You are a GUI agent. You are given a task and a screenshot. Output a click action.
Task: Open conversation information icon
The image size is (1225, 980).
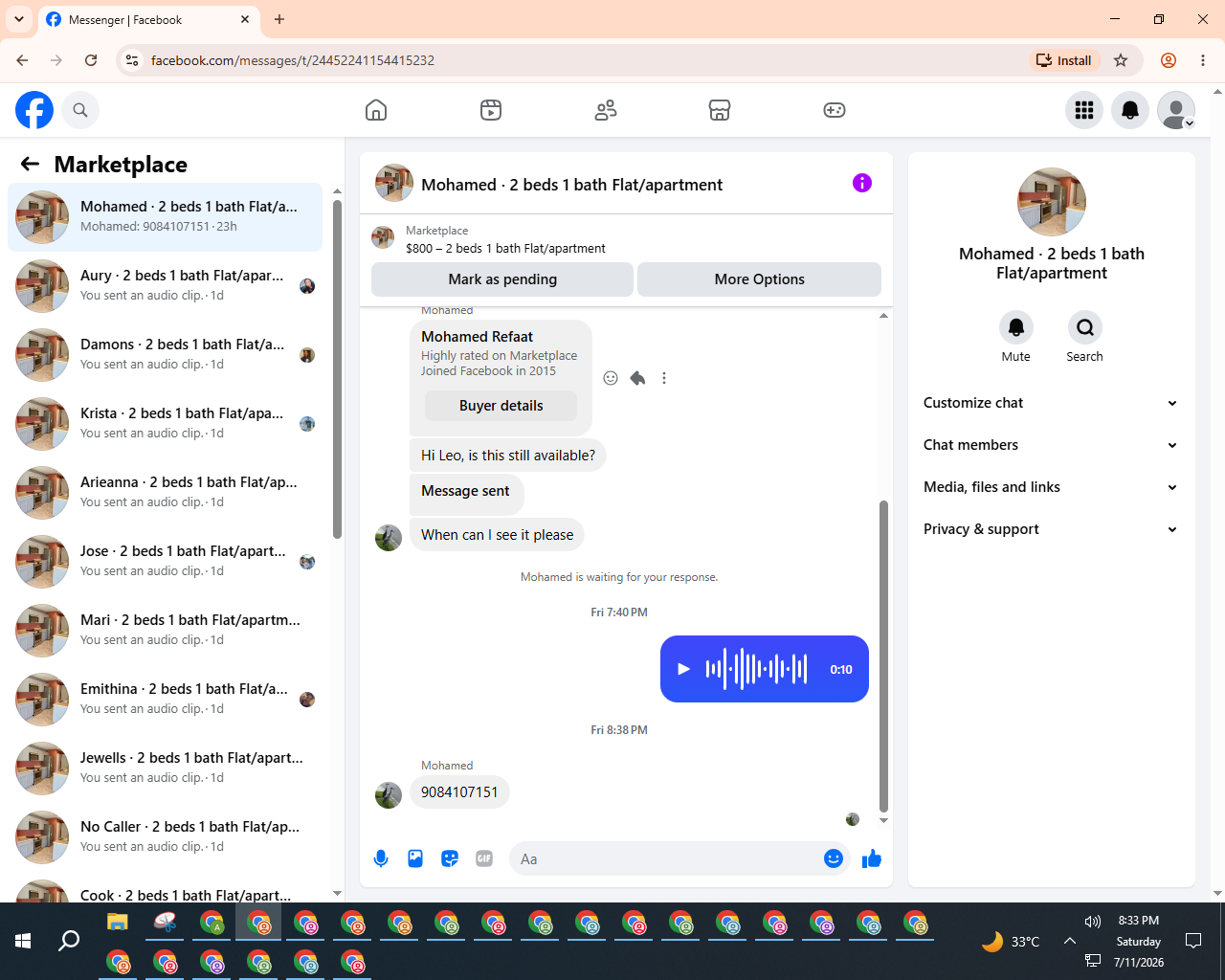point(862,183)
